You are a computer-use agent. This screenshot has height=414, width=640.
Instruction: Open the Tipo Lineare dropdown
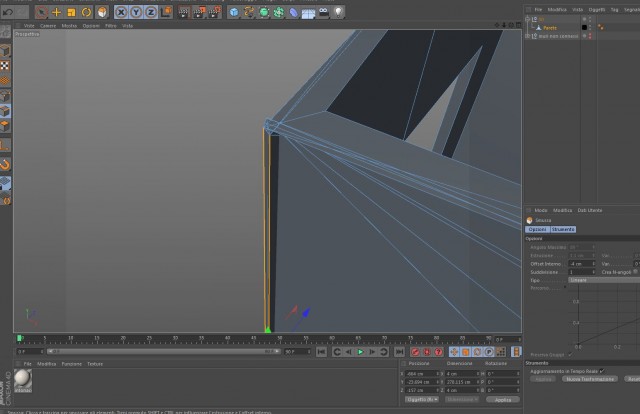(604, 280)
